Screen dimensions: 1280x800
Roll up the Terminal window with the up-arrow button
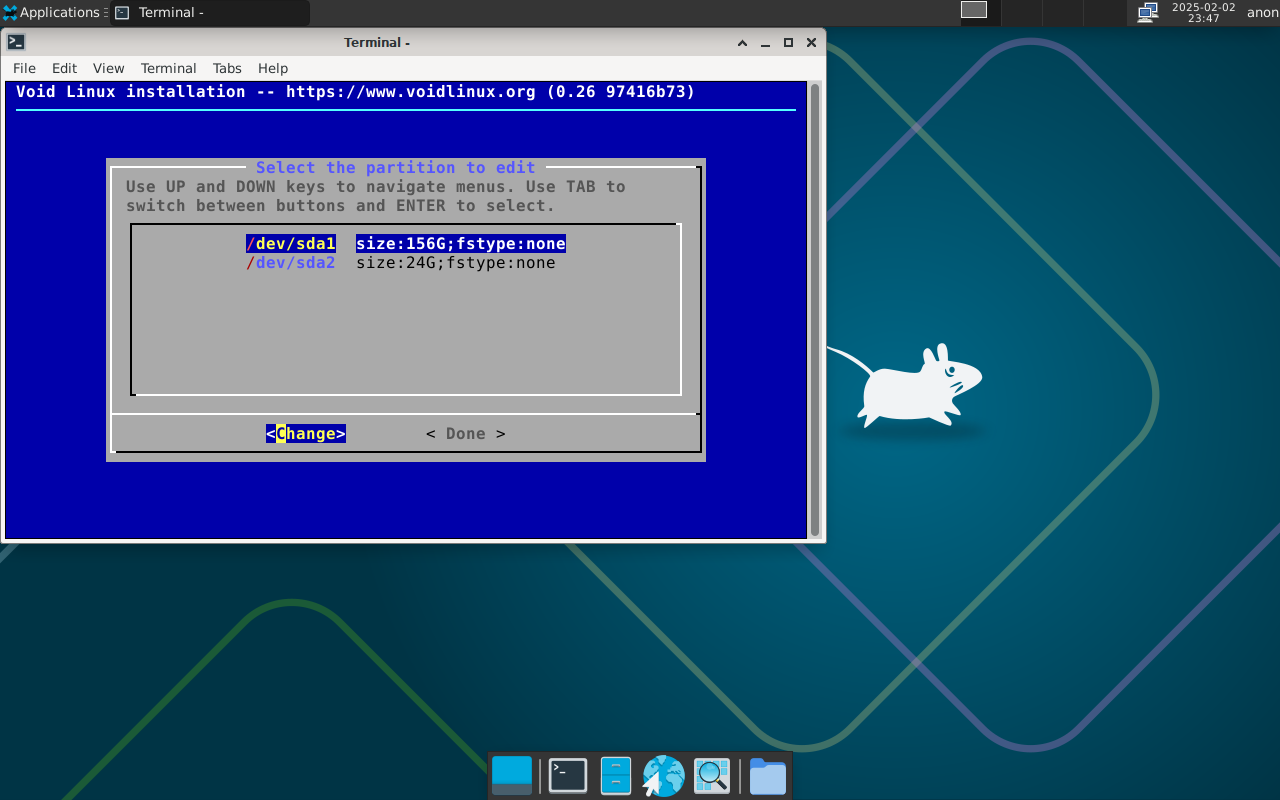[x=742, y=43]
